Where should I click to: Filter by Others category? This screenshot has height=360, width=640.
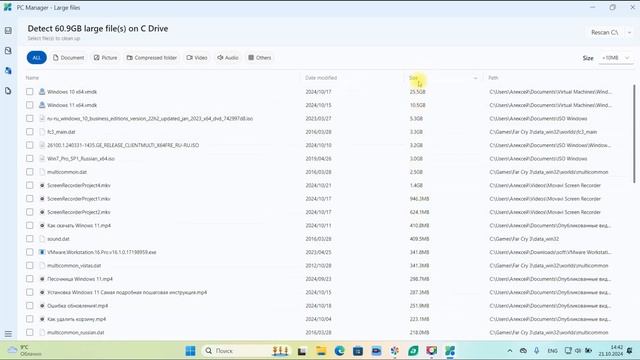[260, 58]
